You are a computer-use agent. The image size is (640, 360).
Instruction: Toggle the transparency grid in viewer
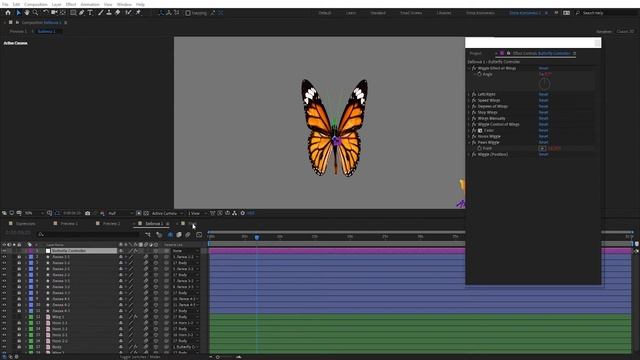pos(146,213)
